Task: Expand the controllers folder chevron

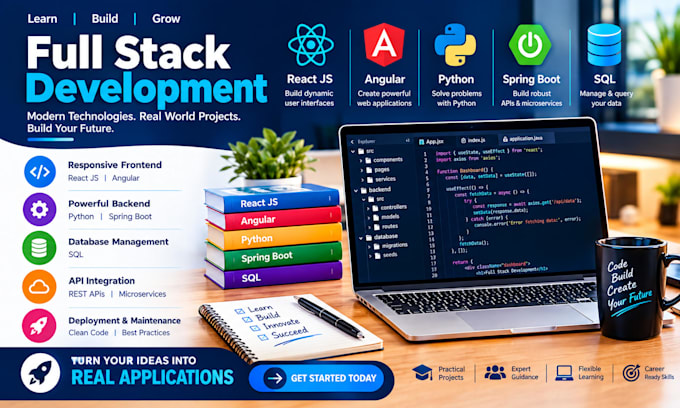Action: click(x=368, y=209)
